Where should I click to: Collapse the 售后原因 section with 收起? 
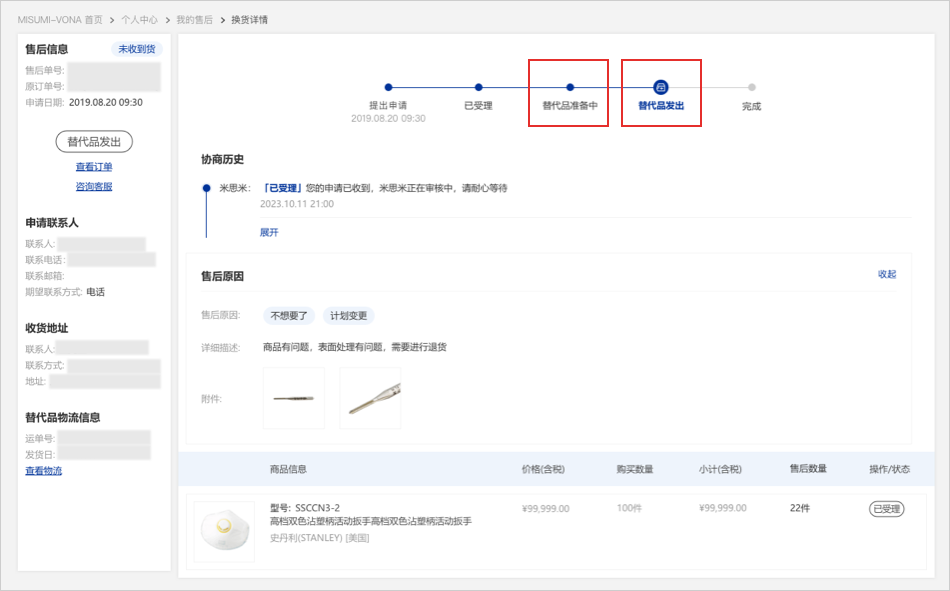tap(887, 274)
